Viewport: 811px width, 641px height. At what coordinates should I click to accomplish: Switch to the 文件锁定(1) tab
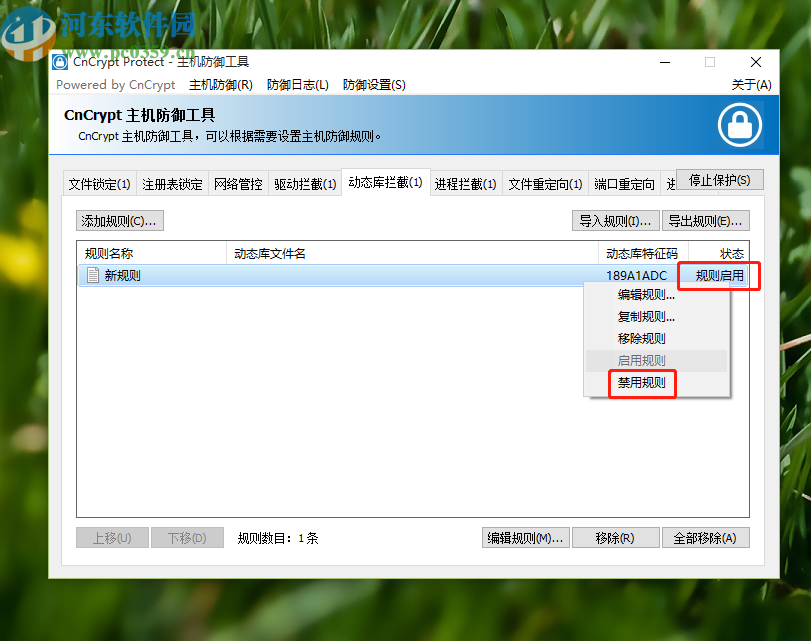(99, 184)
